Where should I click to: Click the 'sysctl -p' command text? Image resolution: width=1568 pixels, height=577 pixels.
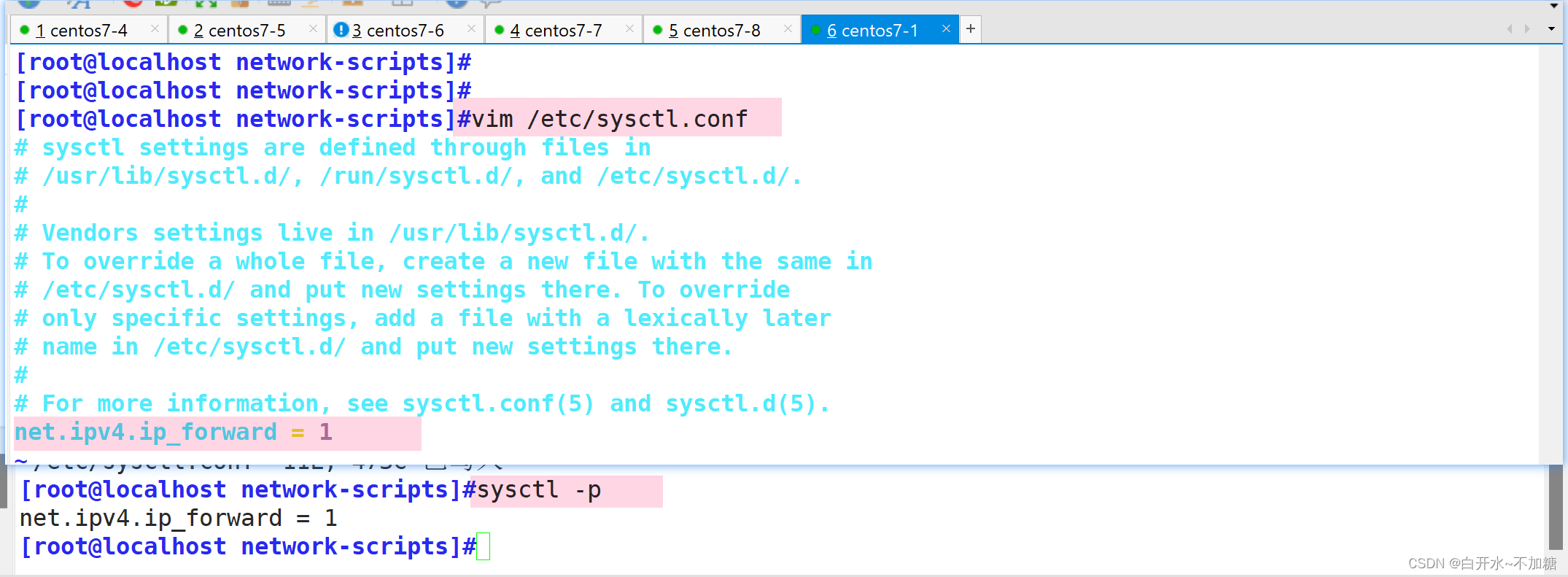click(x=539, y=489)
